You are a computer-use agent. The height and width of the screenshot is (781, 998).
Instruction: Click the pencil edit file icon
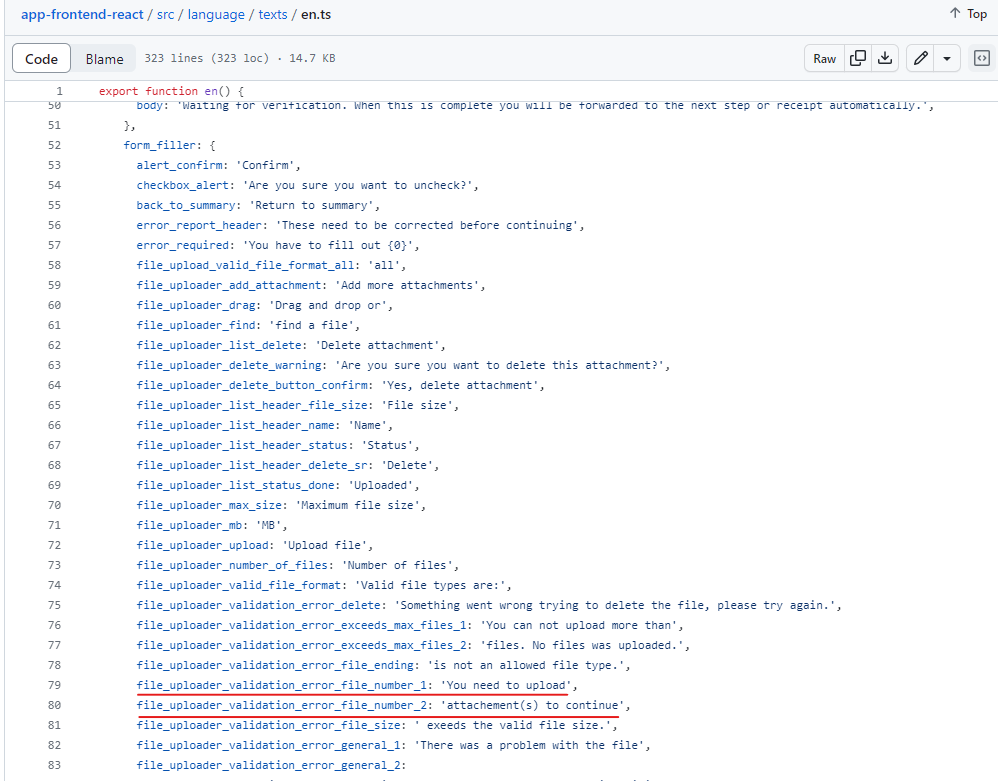click(x=921, y=59)
